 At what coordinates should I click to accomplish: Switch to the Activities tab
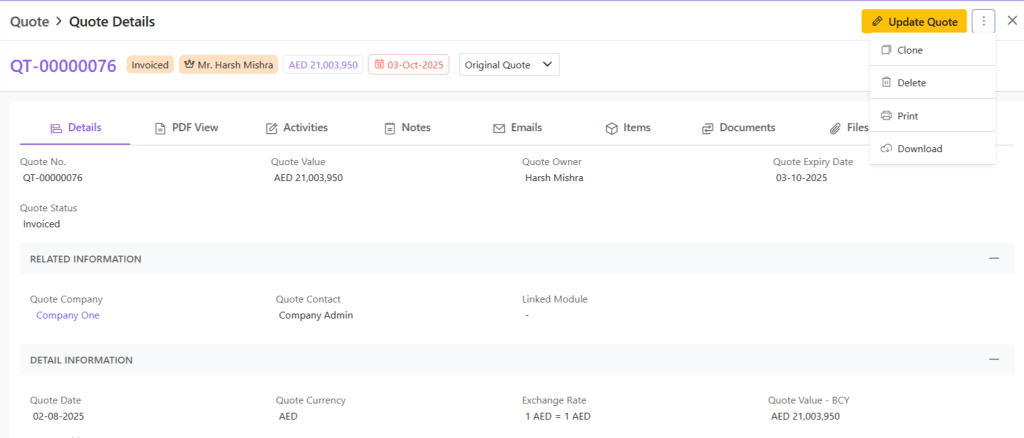[x=296, y=128]
